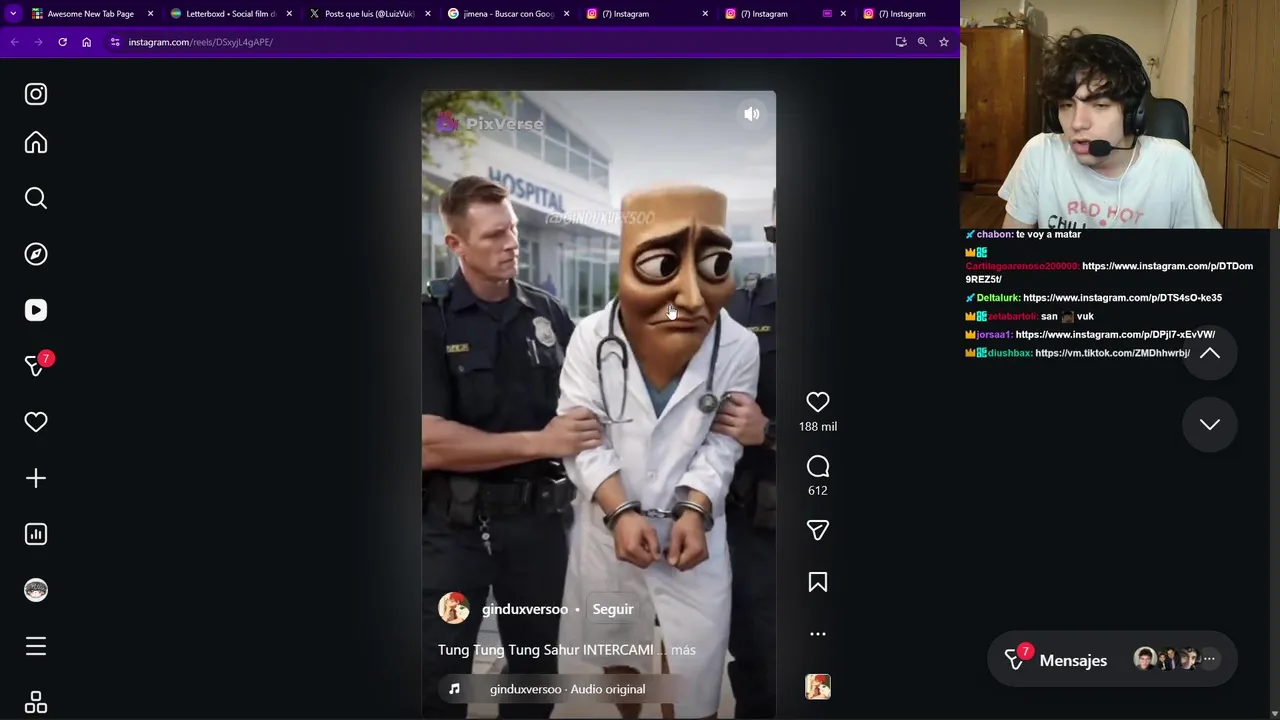
Task: Click the '188 mil' likes count
Action: (x=818, y=427)
